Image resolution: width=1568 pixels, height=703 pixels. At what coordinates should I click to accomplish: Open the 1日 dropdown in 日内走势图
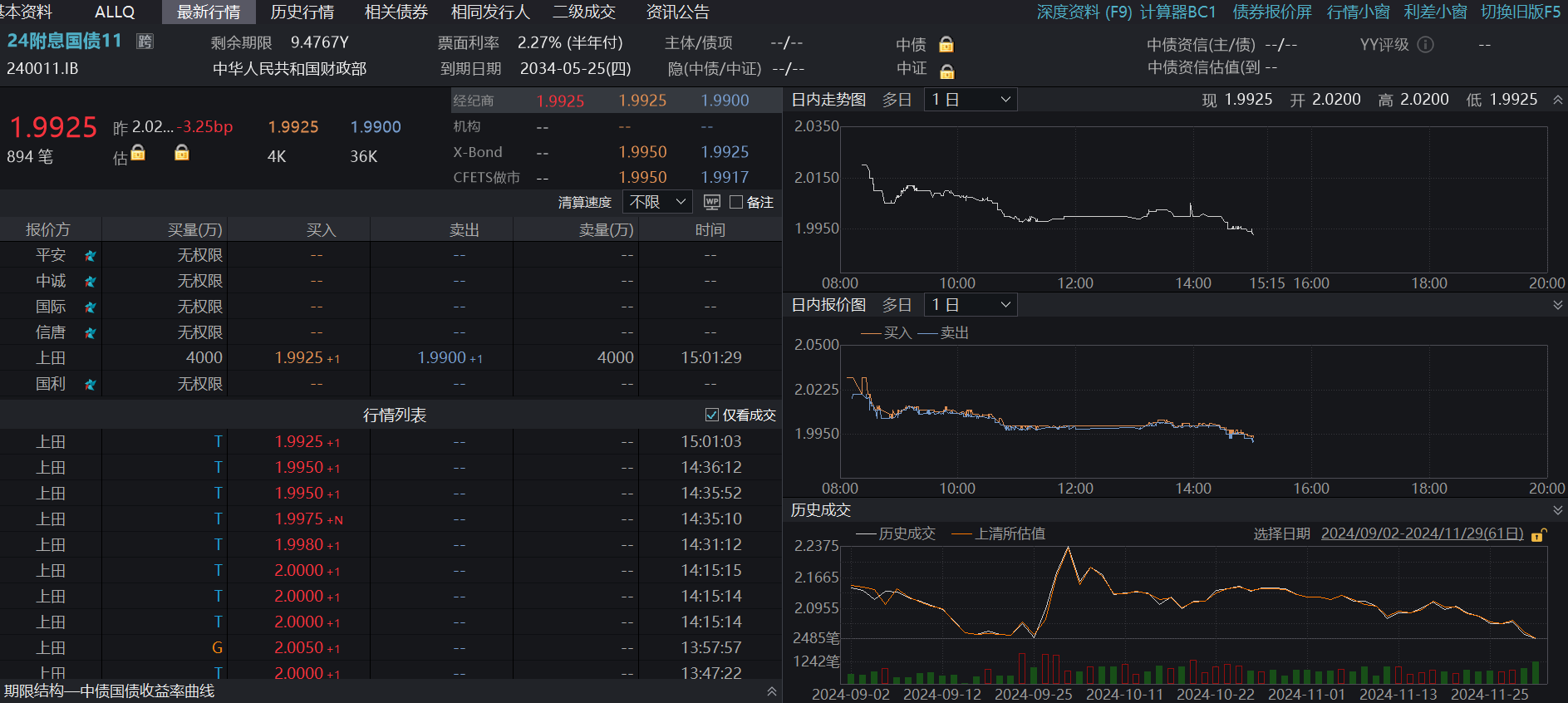tap(971, 100)
